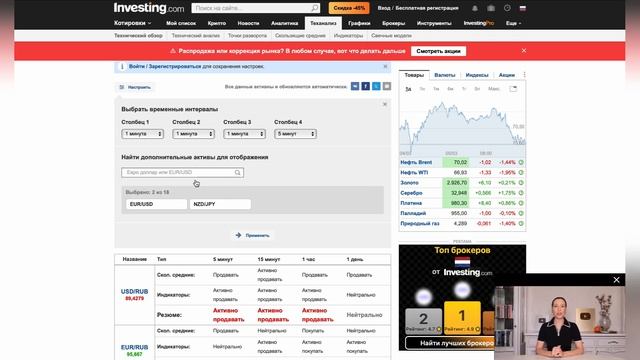Go to the Свечные модели submenu
This screenshot has height=360, width=640.
coord(391,36)
